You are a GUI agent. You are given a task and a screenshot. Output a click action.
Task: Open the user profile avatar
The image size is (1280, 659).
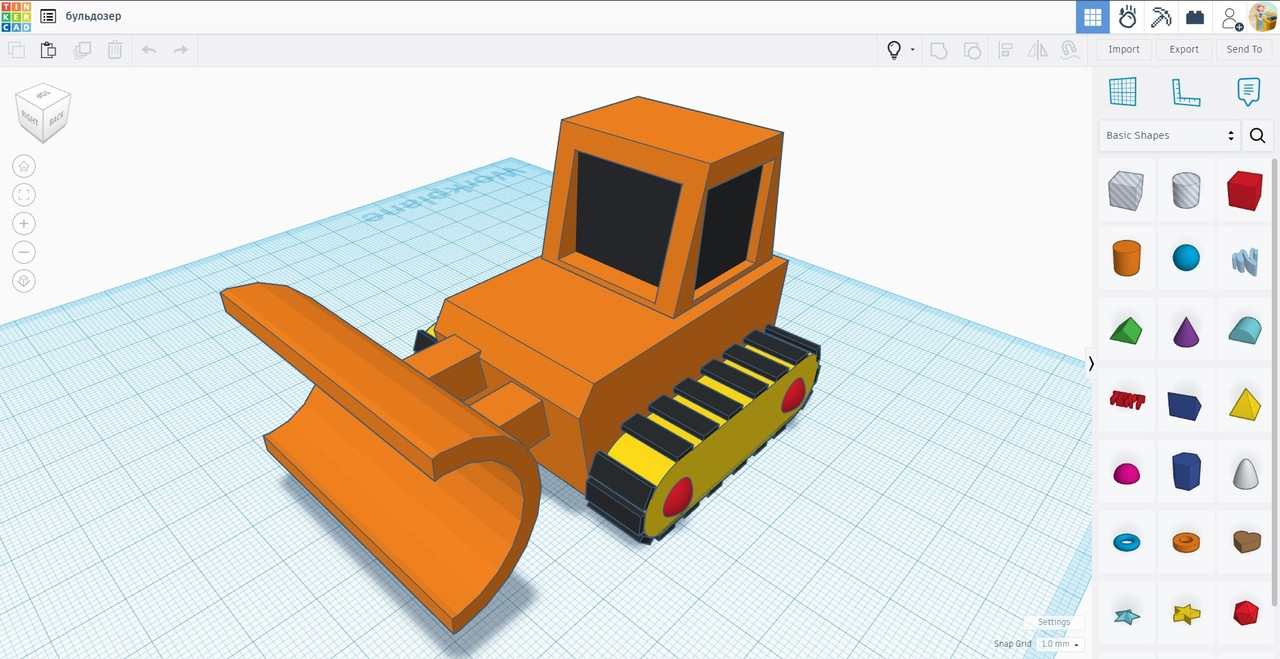[x=1262, y=17]
